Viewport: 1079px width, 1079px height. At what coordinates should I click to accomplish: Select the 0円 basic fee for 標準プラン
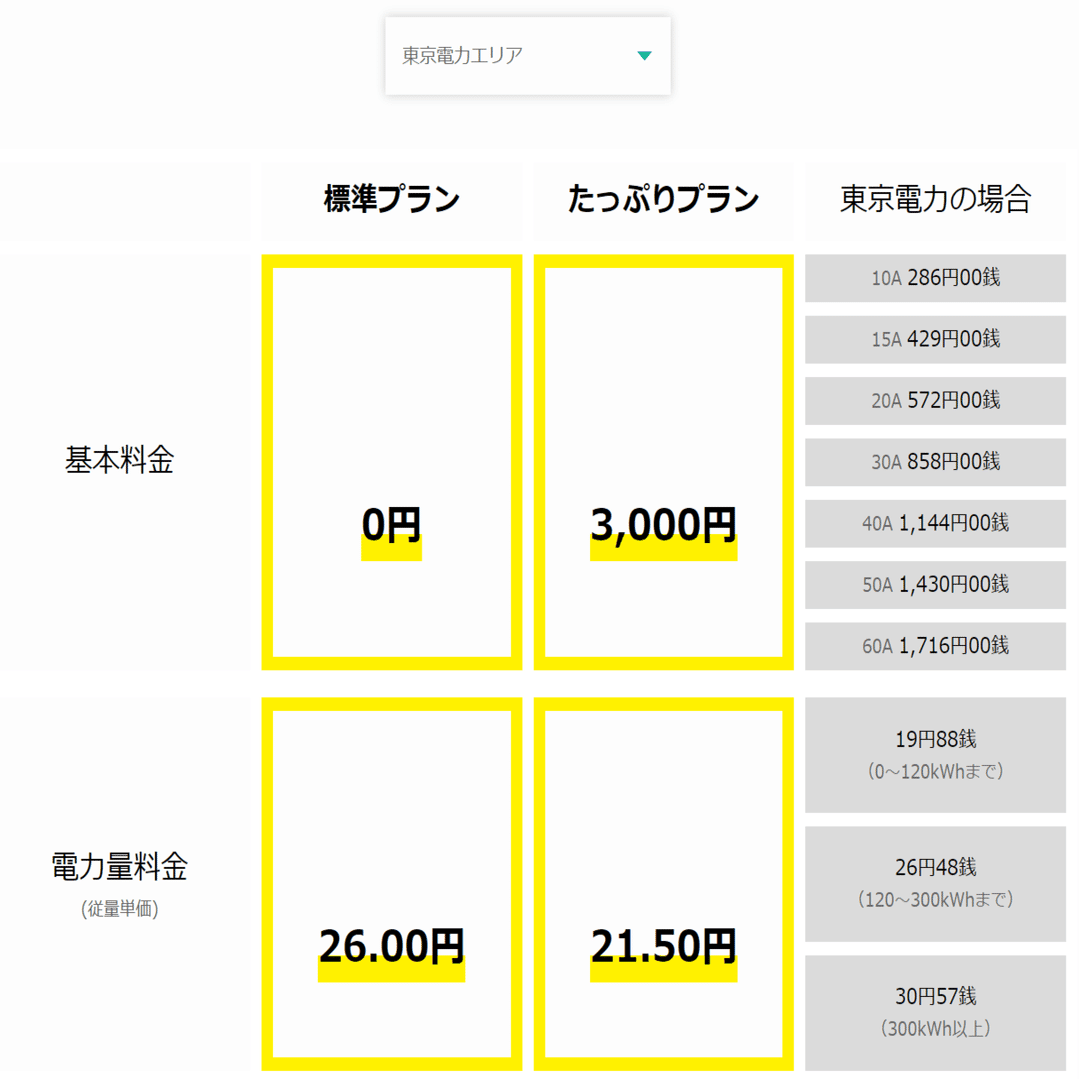tap(391, 525)
